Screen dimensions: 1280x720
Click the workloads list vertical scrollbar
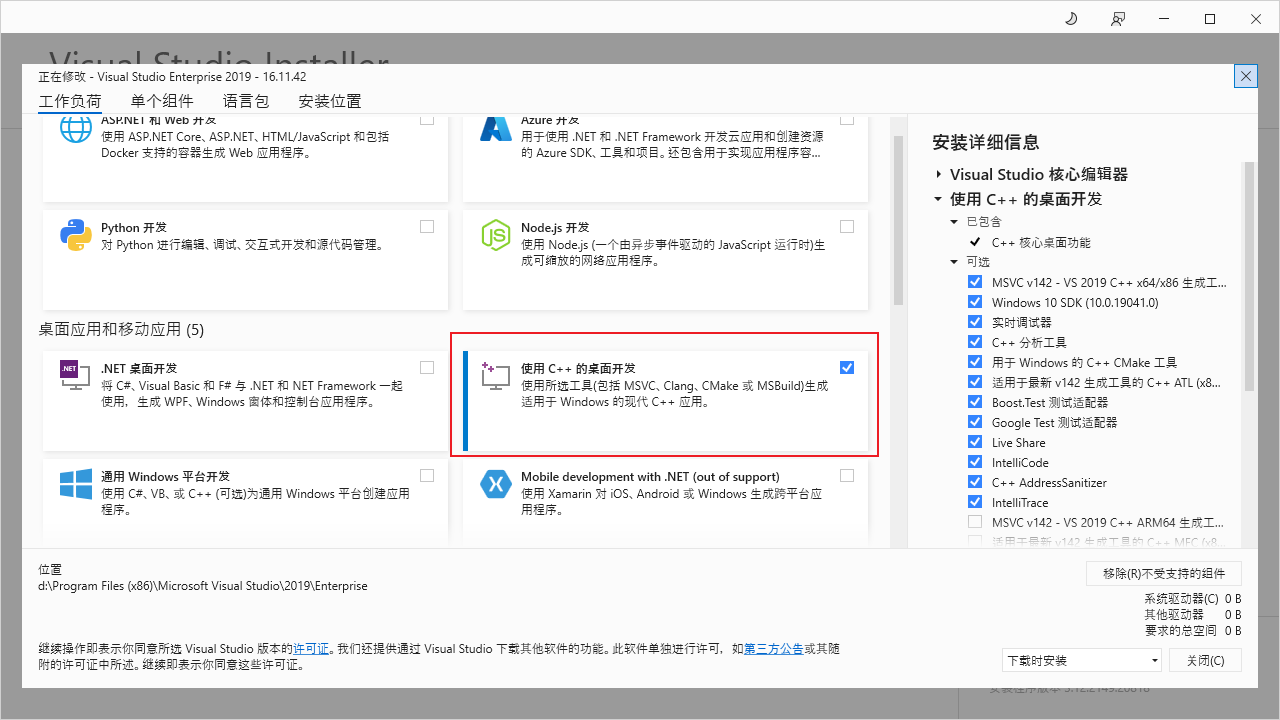coord(898,220)
